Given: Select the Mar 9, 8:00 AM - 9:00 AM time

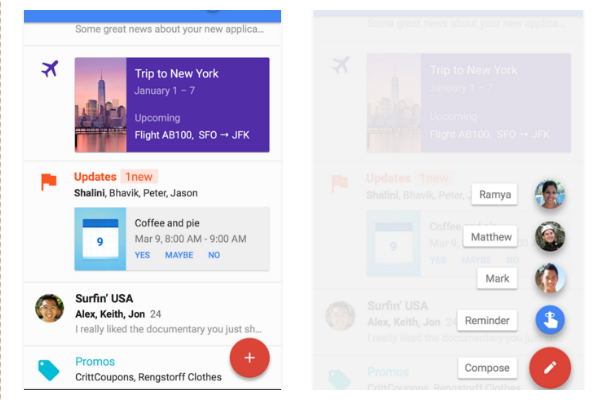Looking at the screenshot, I should tap(191, 239).
